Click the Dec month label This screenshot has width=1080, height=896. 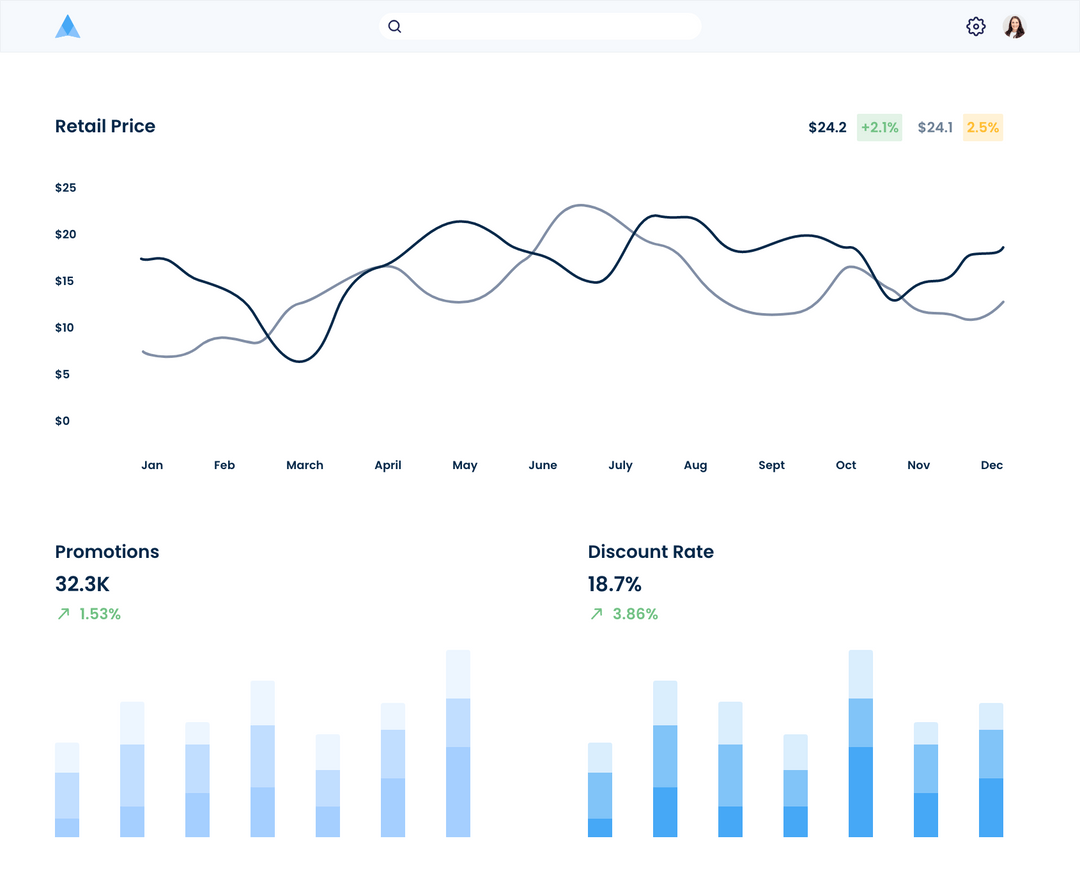coord(992,465)
